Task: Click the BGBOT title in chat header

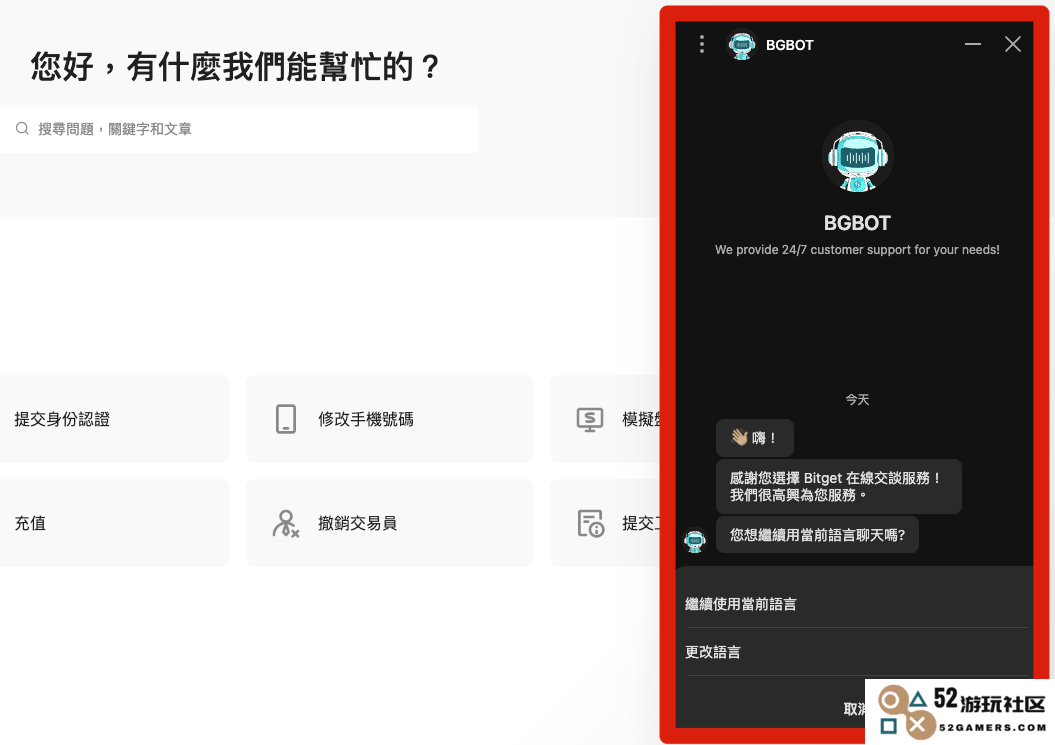Action: (789, 45)
